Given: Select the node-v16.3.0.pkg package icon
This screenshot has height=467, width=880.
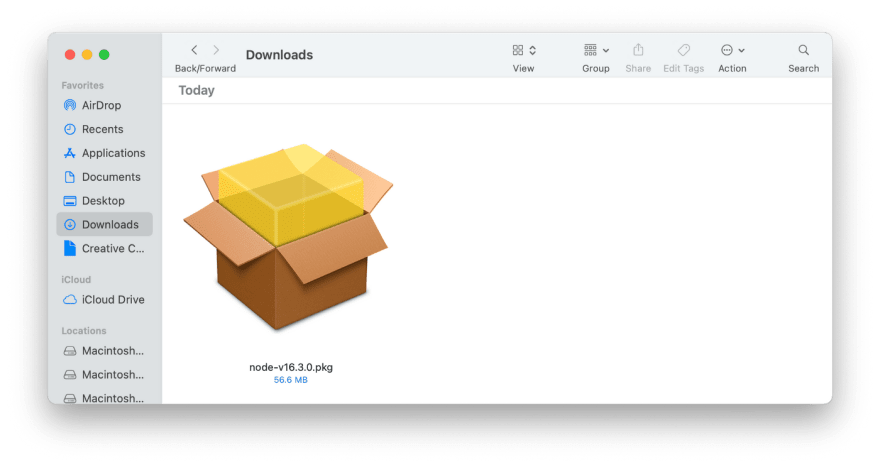Looking at the screenshot, I should coord(288,236).
